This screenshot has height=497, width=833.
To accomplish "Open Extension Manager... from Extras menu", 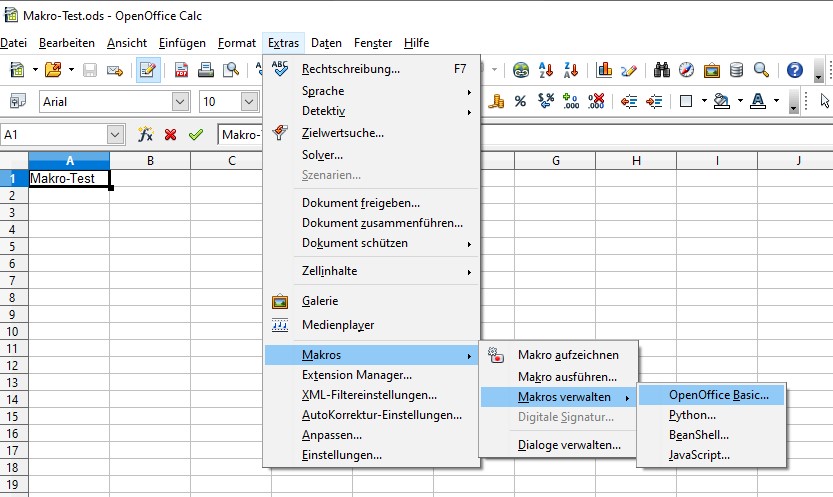I will [x=372, y=375].
